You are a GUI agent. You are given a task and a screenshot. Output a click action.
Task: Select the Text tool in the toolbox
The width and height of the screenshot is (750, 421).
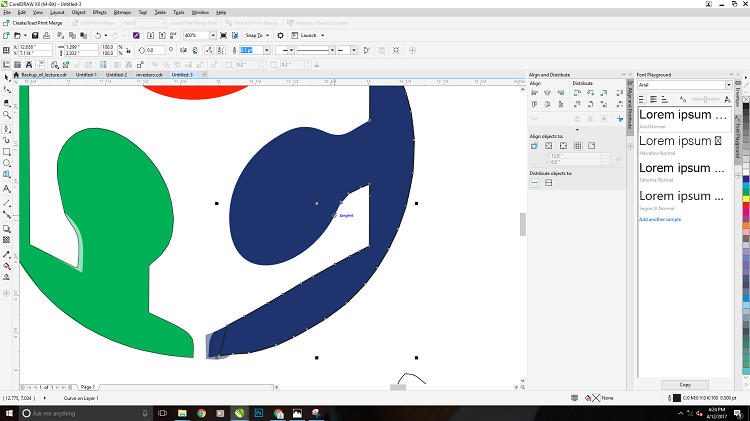(7, 188)
